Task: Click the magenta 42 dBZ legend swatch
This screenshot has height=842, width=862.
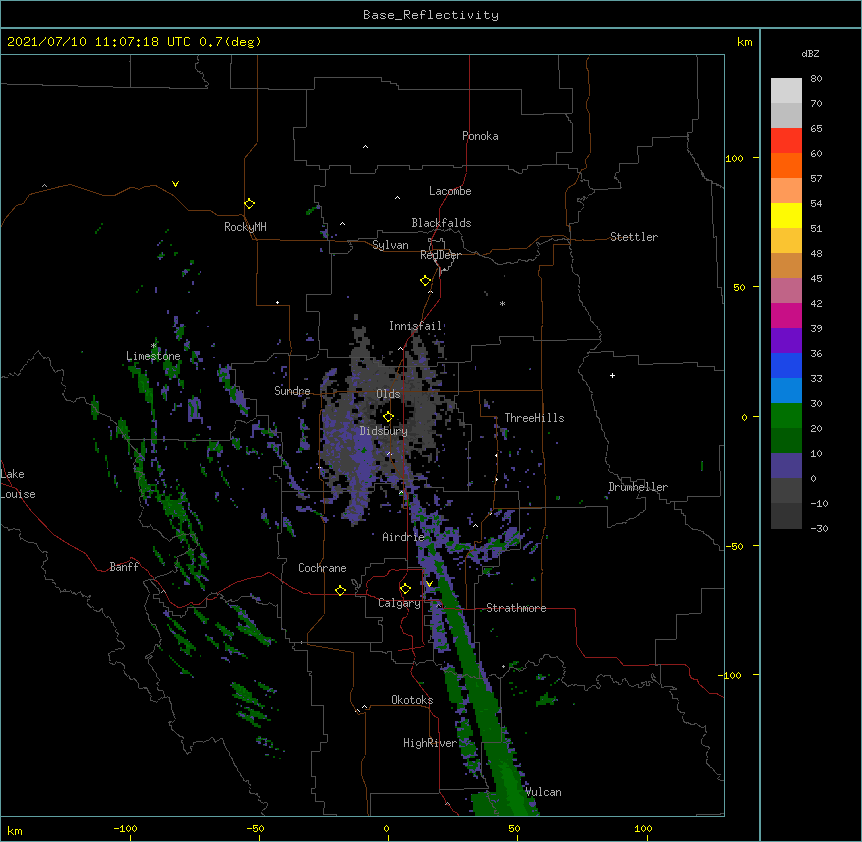Action: click(786, 315)
